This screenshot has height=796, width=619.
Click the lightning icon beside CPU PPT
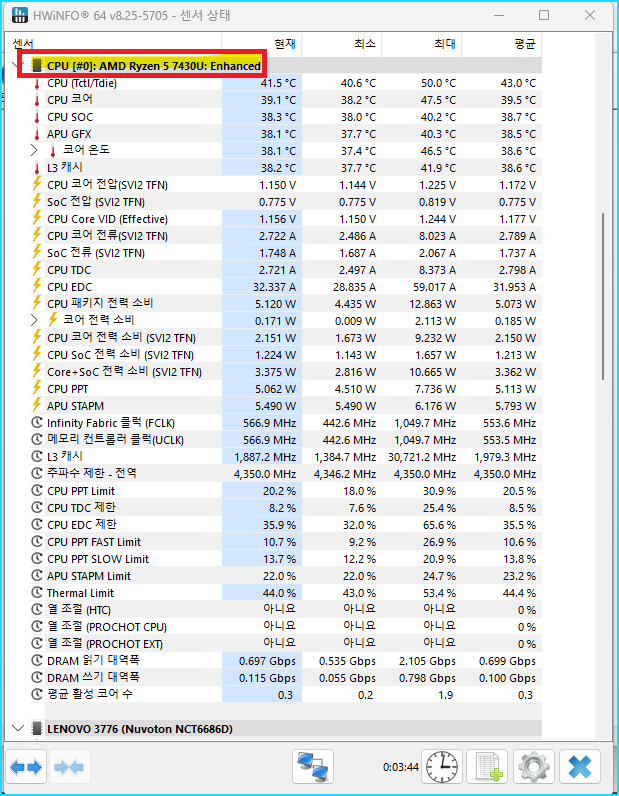click(x=37, y=389)
